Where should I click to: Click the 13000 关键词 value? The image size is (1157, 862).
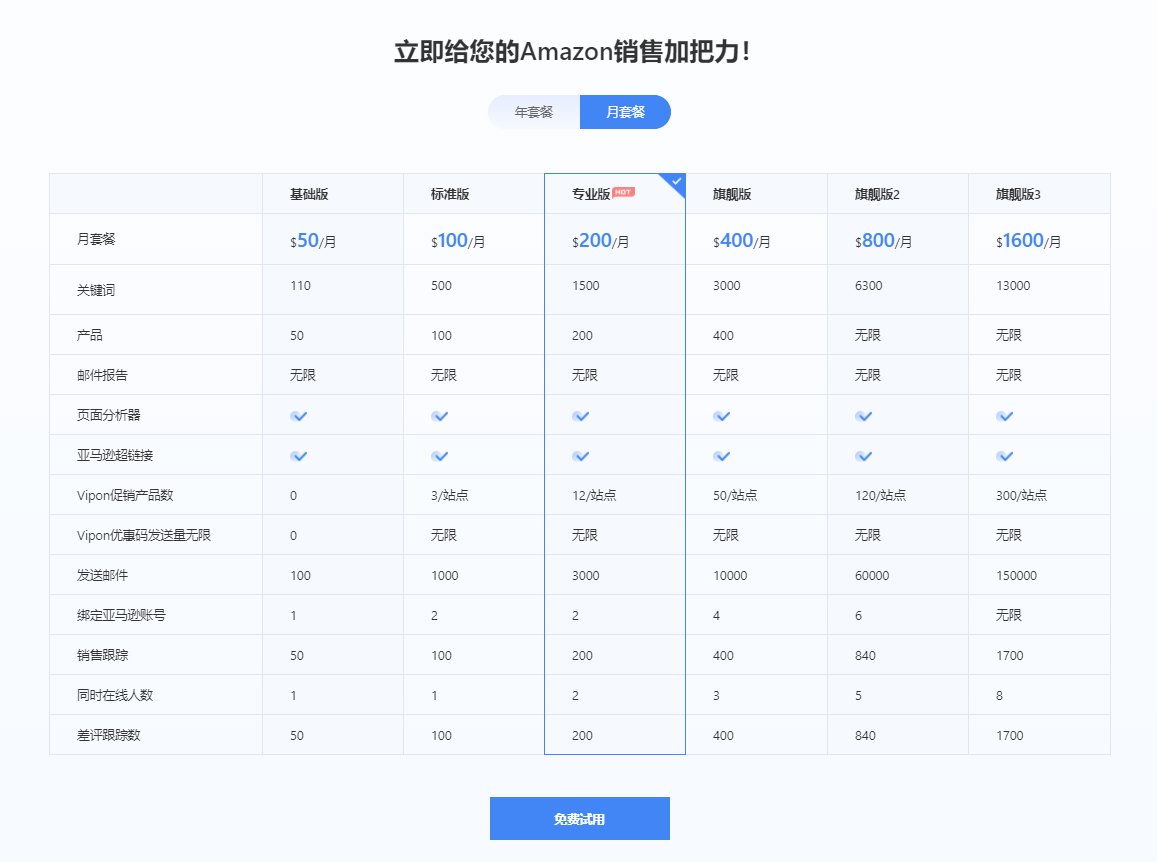1013,286
